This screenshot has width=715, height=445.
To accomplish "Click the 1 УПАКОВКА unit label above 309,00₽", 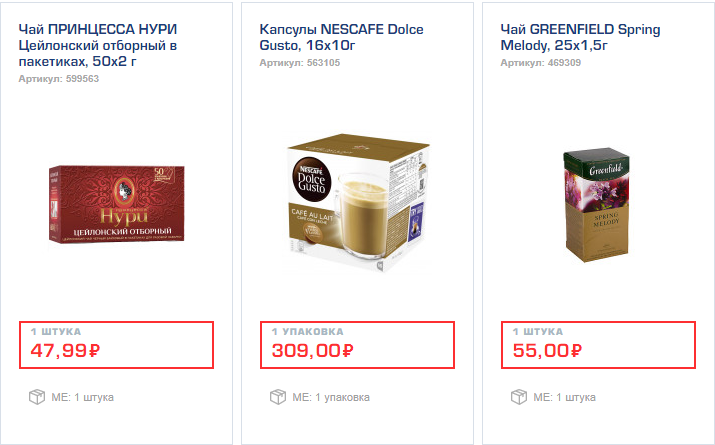I will [x=308, y=331].
